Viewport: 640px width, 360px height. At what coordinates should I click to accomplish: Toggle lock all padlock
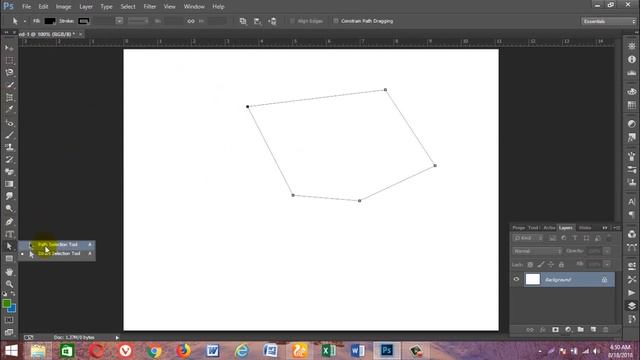562,265
